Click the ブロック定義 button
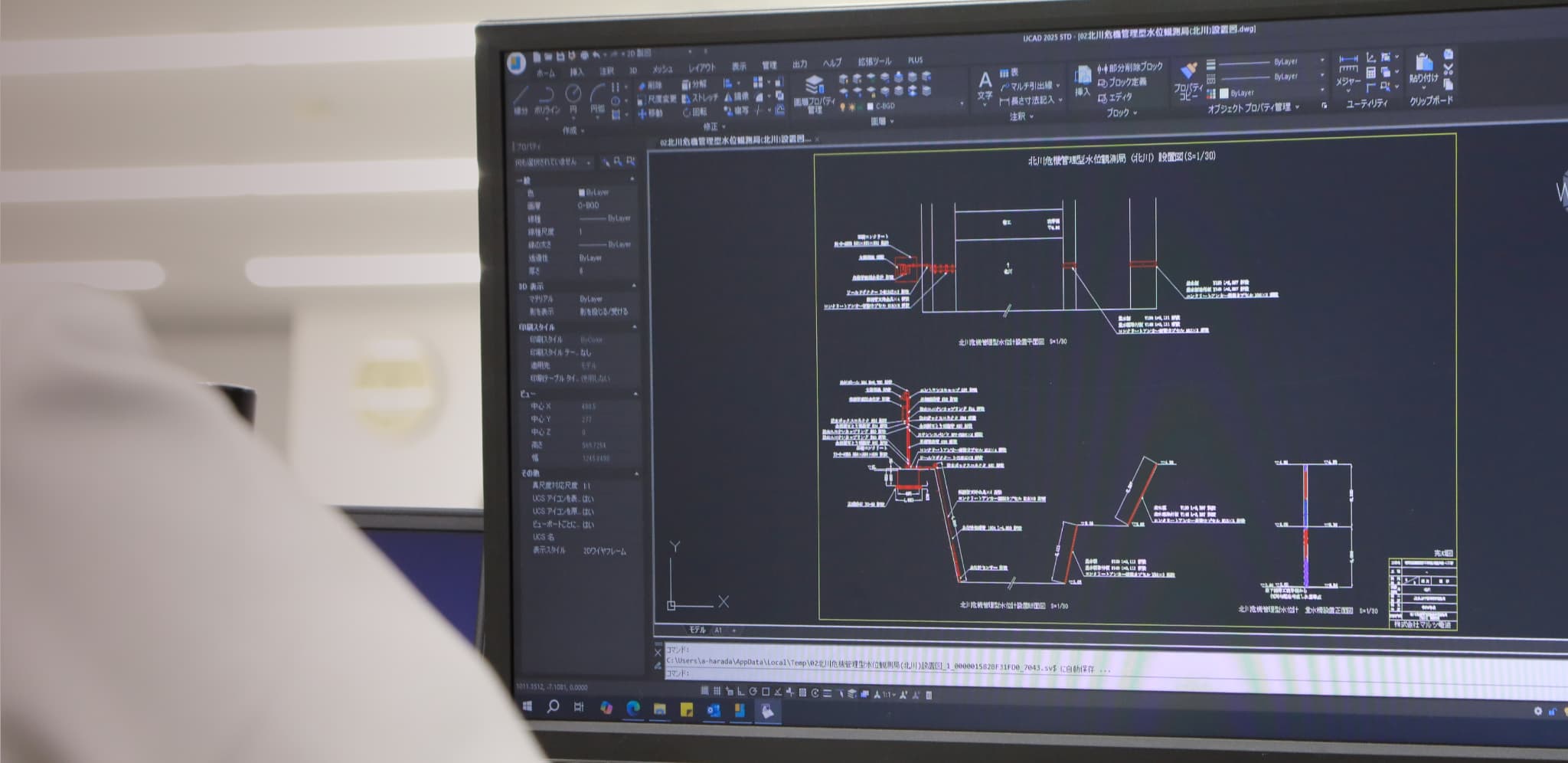The height and width of the screenshot is (763, 1568). click(1122, 83)
